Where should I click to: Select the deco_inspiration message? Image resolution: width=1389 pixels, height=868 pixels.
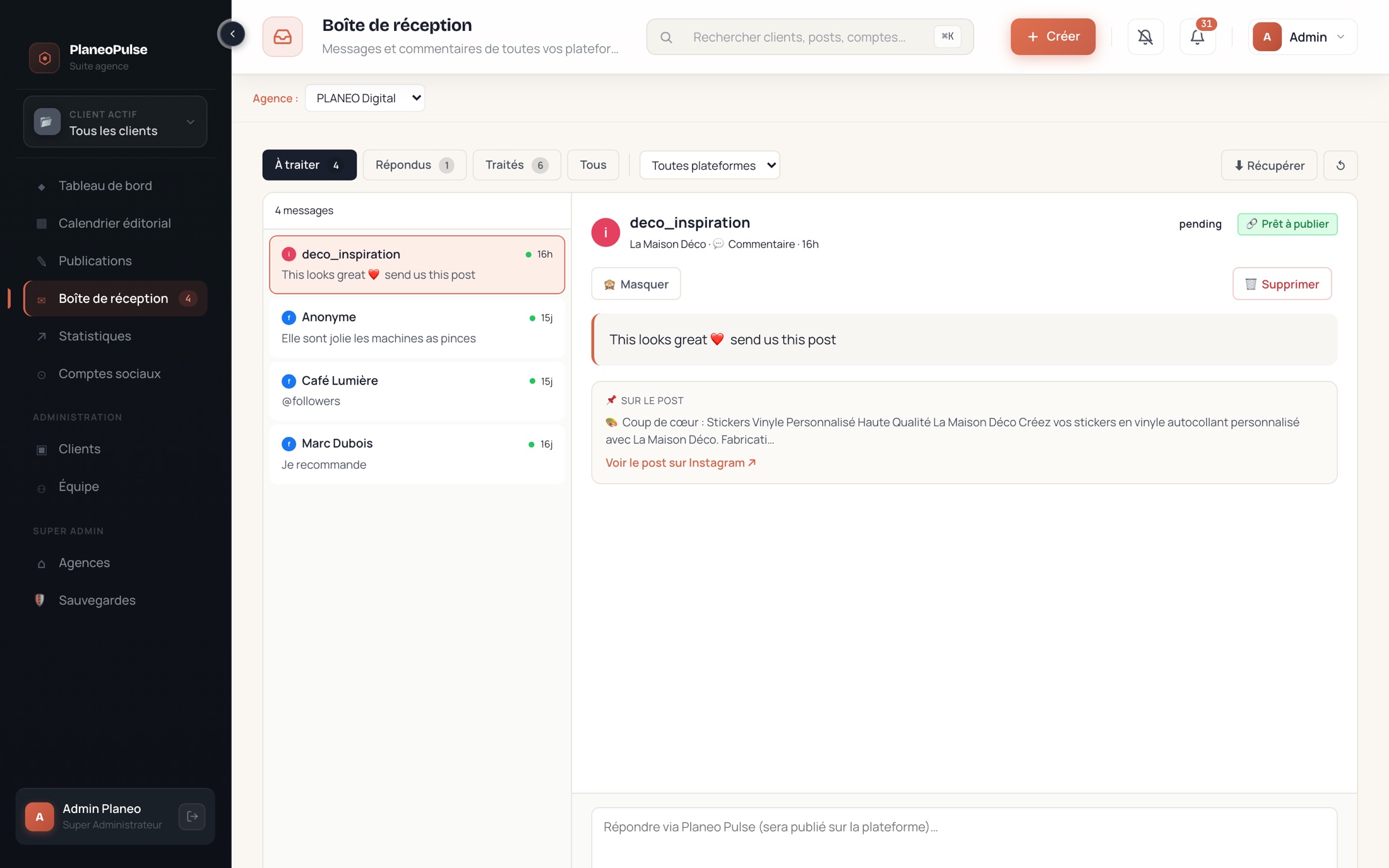pyautogui.click(x=417, y=265)
